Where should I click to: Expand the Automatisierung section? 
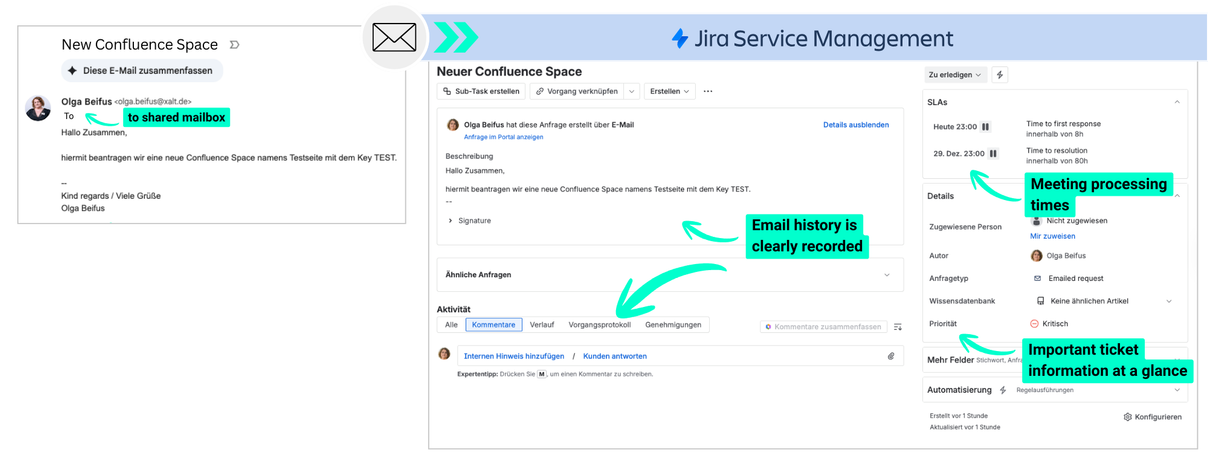pos(1055,390)
